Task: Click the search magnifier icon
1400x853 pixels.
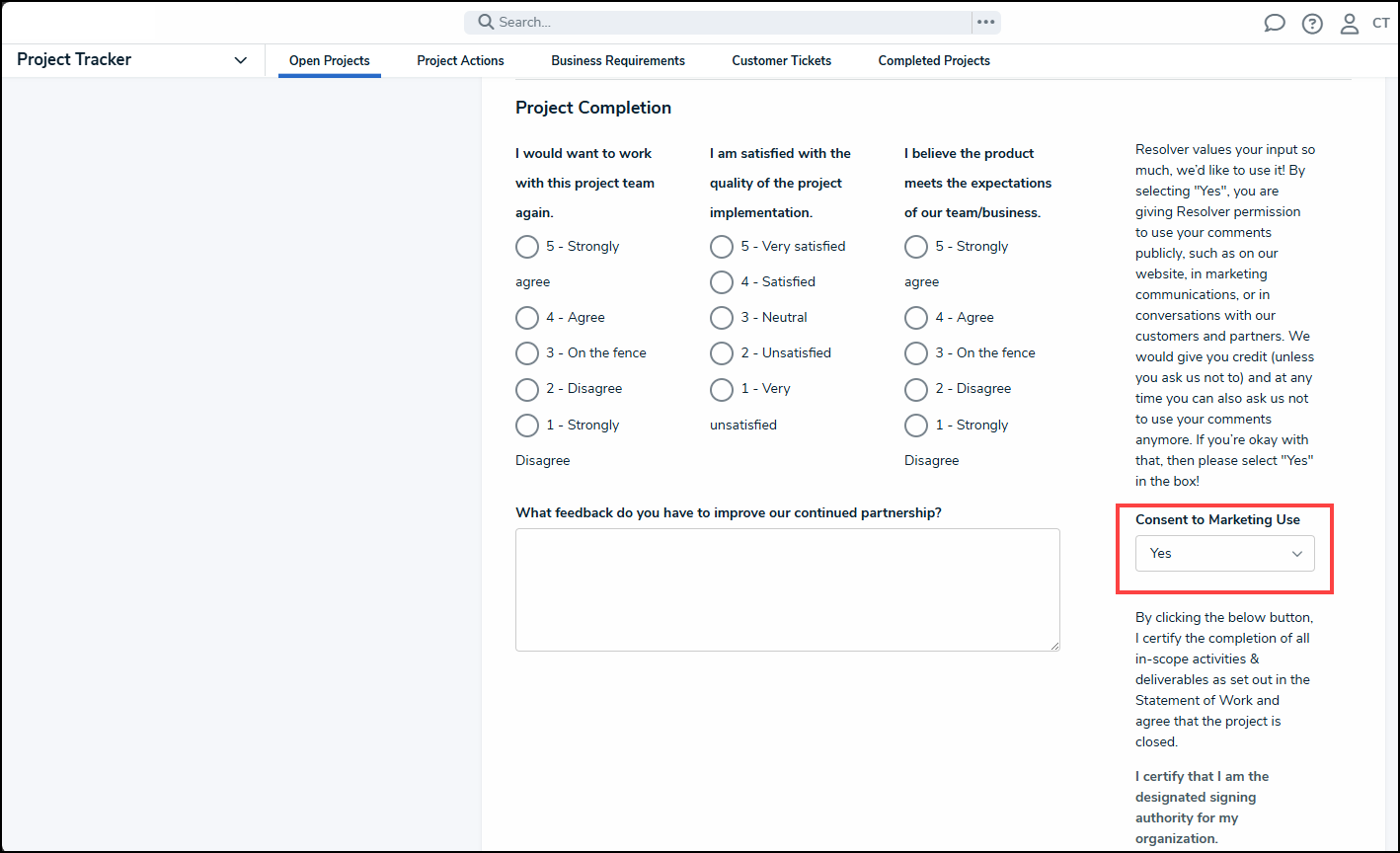Action: 485,22
